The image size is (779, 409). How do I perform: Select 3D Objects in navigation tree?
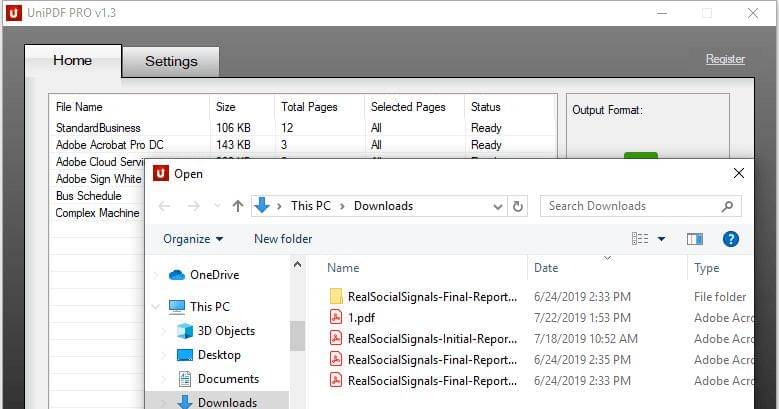(226, 331)
